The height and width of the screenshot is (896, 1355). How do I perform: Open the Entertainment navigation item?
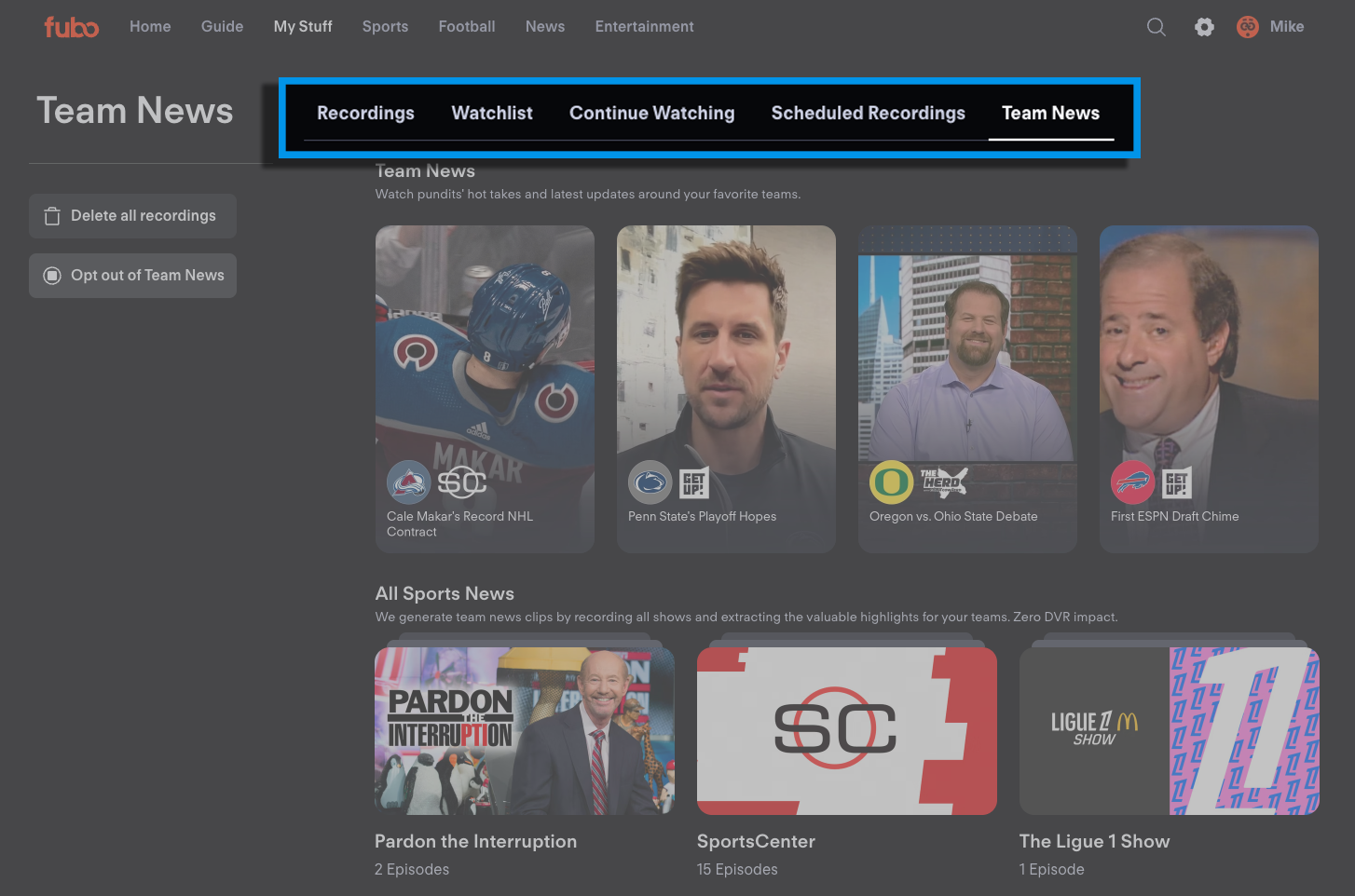click(645, 27)
